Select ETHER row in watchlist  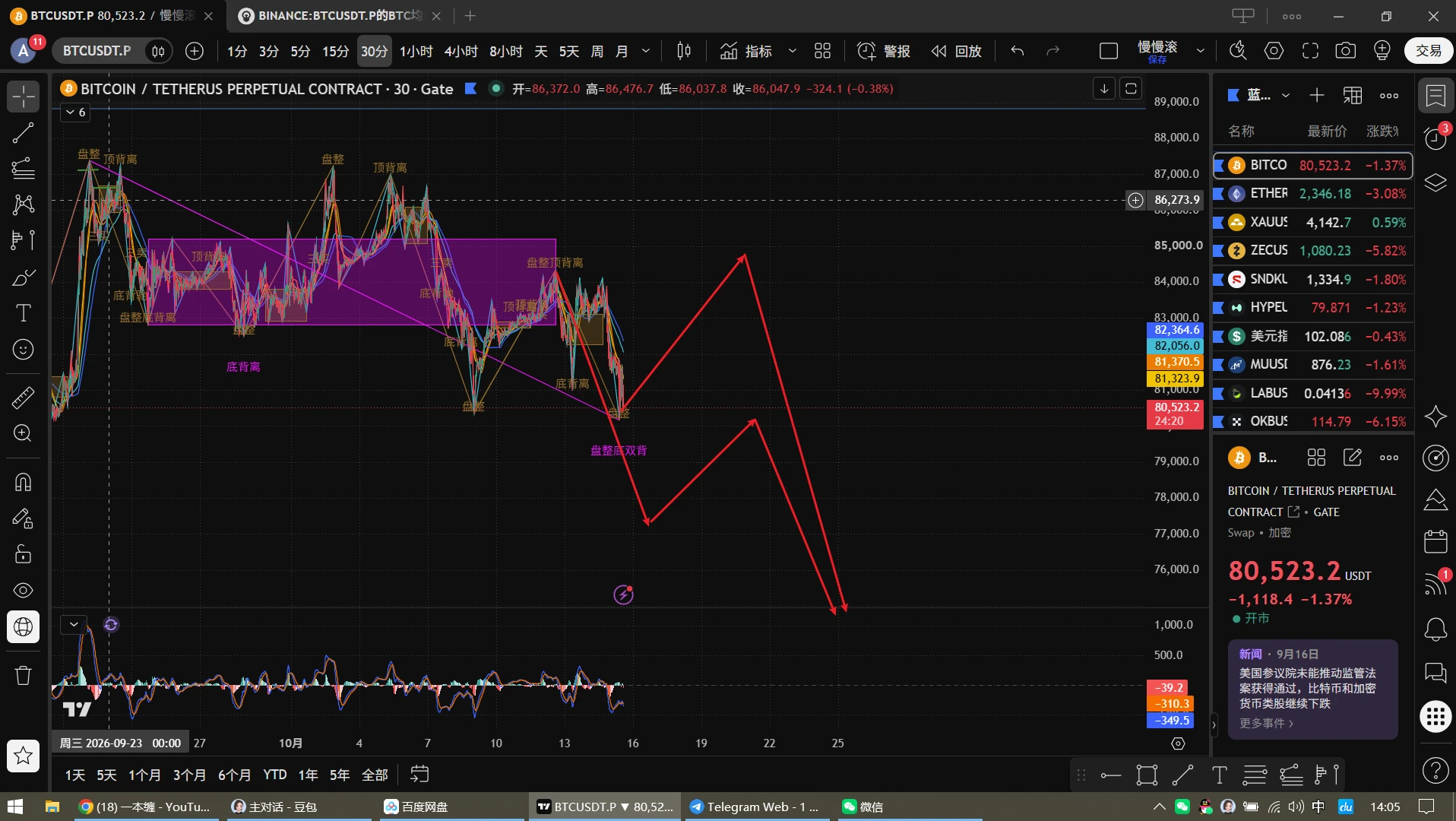point(1312,194)
